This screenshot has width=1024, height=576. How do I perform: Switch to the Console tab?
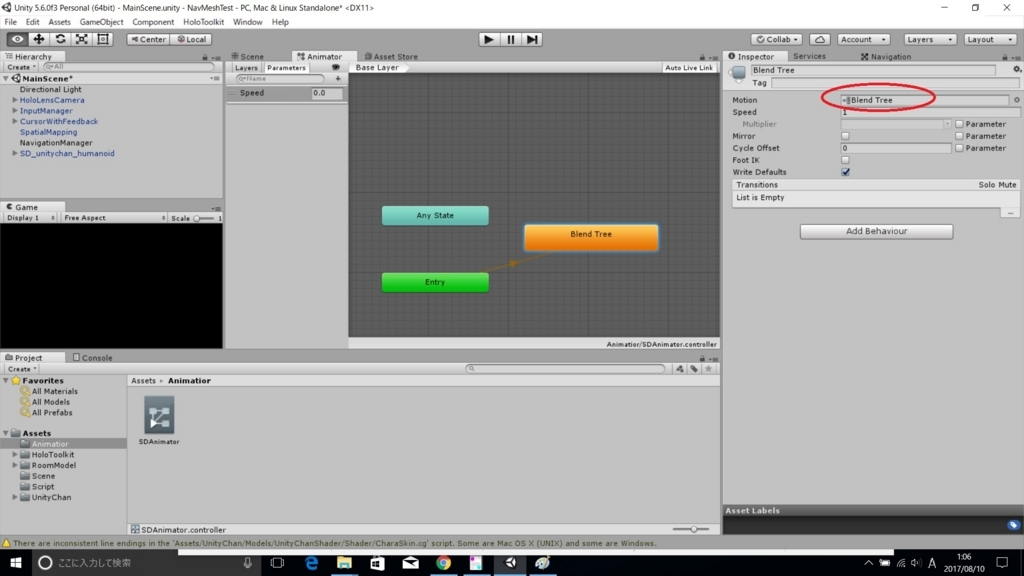coord(92,357)
